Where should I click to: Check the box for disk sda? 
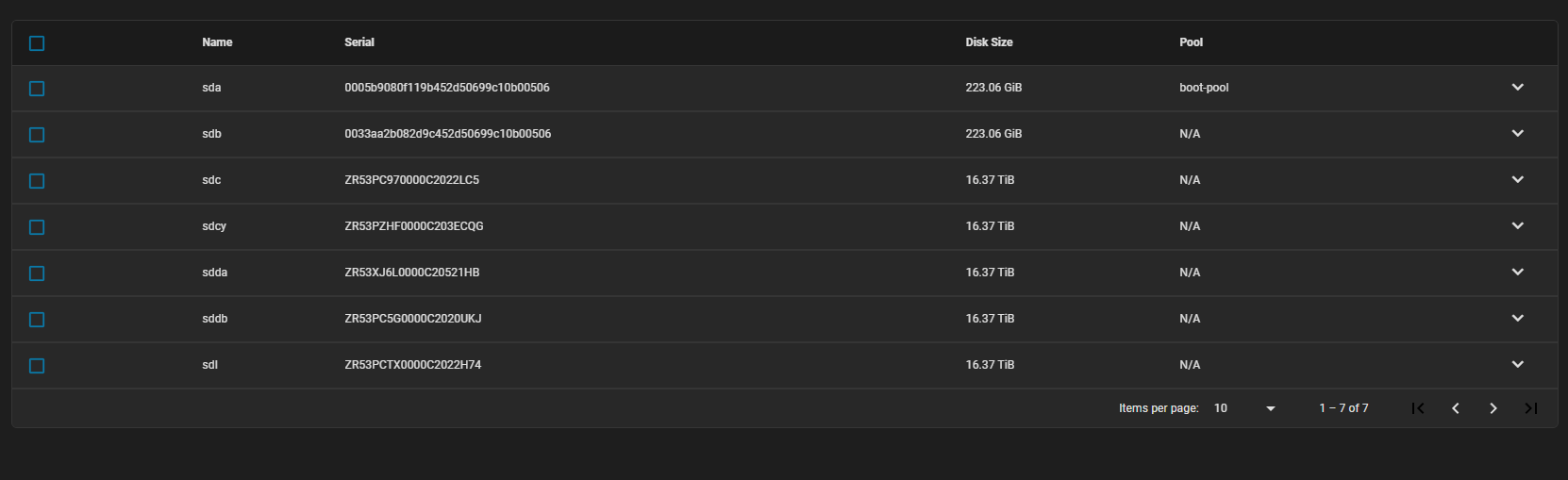point(37,88)
